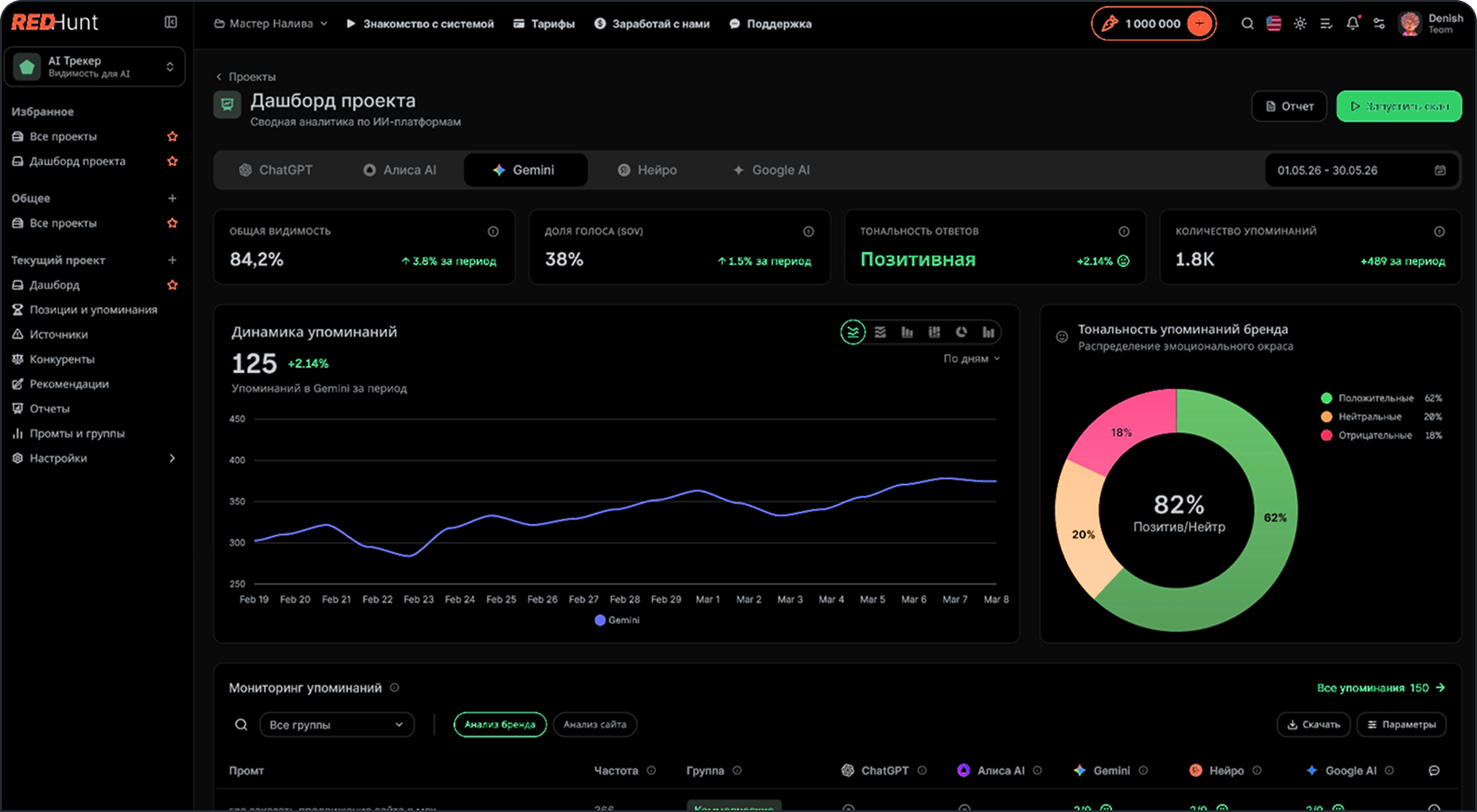The image size is (1477, 812).
Task: Open Конкуренты in the sidebar
Action: (x=62, y=360)
